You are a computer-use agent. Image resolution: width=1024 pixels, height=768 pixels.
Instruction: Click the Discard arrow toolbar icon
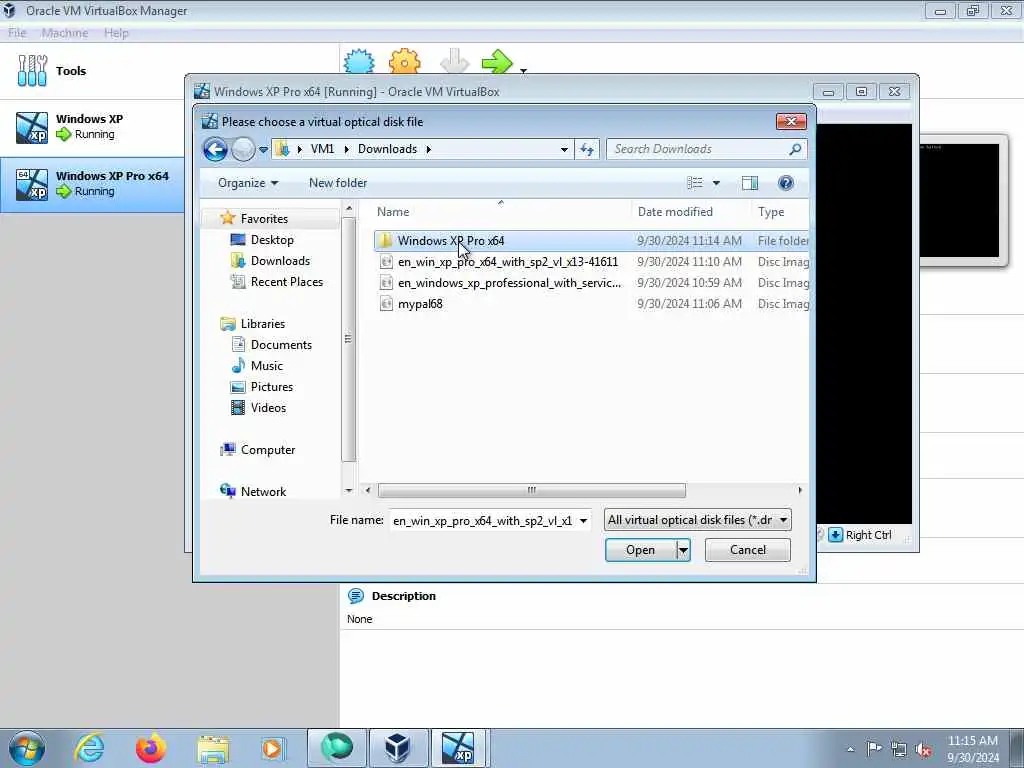coord(455,61)
